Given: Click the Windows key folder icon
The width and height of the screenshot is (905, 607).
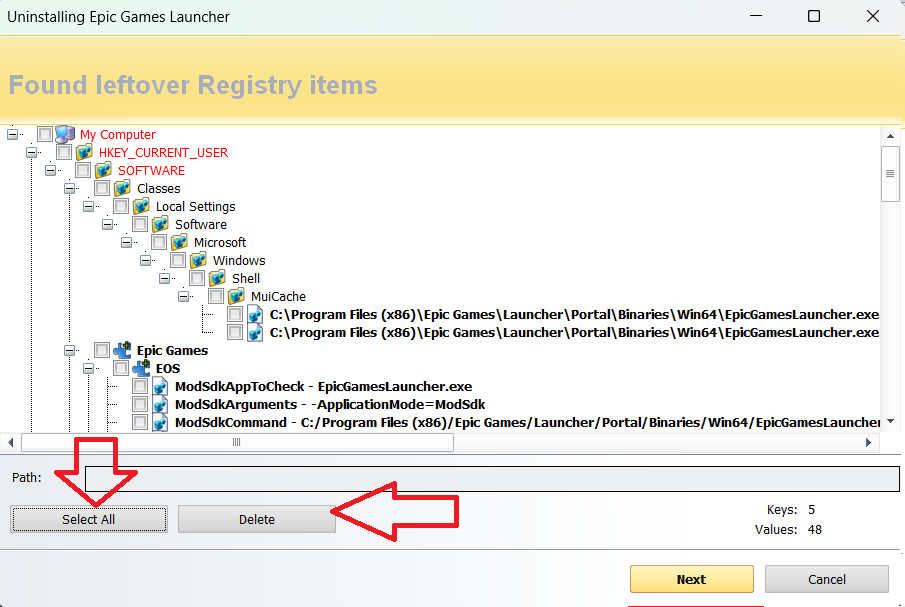Looking at the screenshot, I should pyautogui.click(x=199, y=260).
